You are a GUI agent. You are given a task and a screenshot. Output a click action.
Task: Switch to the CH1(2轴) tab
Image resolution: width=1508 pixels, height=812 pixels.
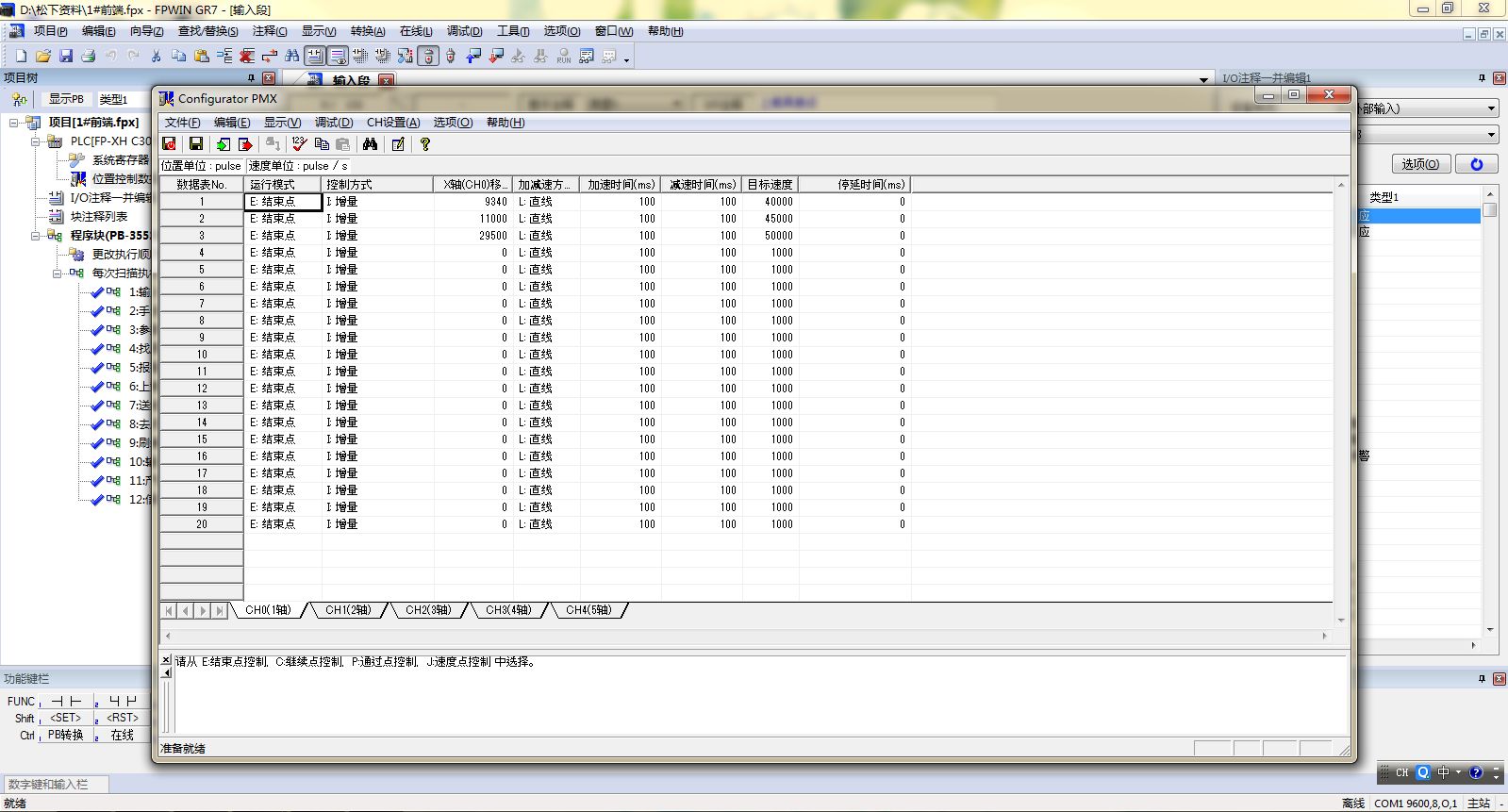point(348,610)
